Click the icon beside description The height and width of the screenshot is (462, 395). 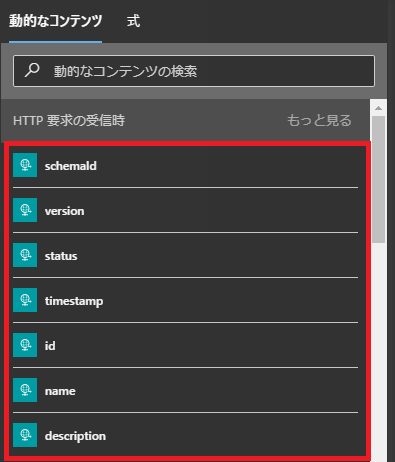[25, 435]
